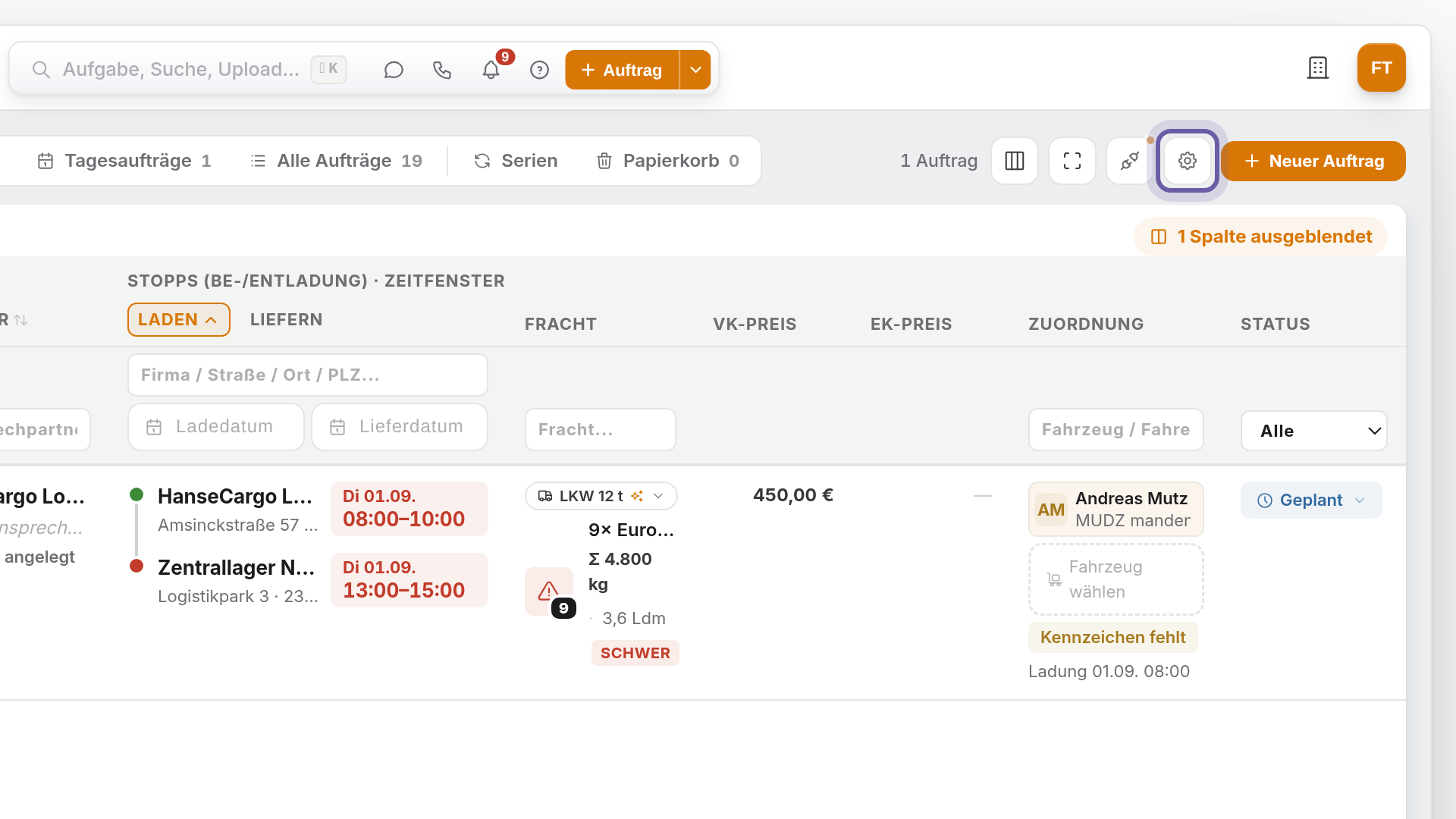This screenshot has height=819, width=1456.
Task: Focus the Aufgabe, Suche, Upload search field
Action: (180, 70)
